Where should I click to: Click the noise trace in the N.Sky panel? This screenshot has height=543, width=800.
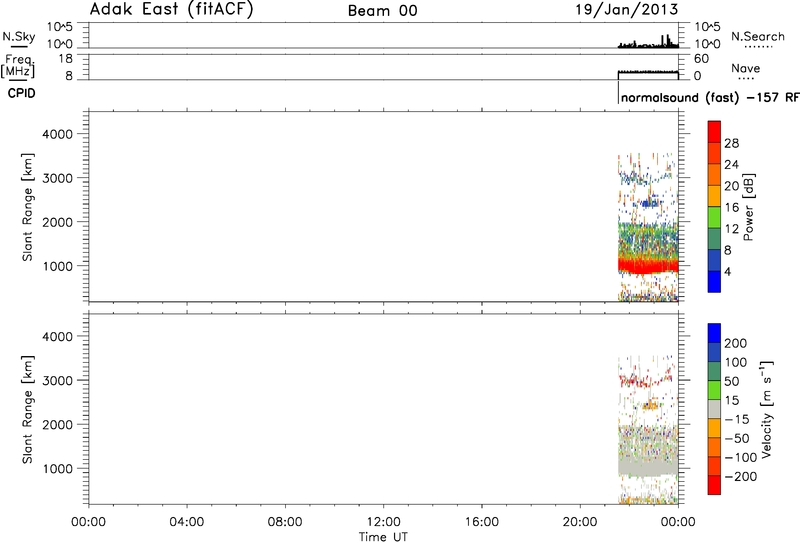pos(648,44)
